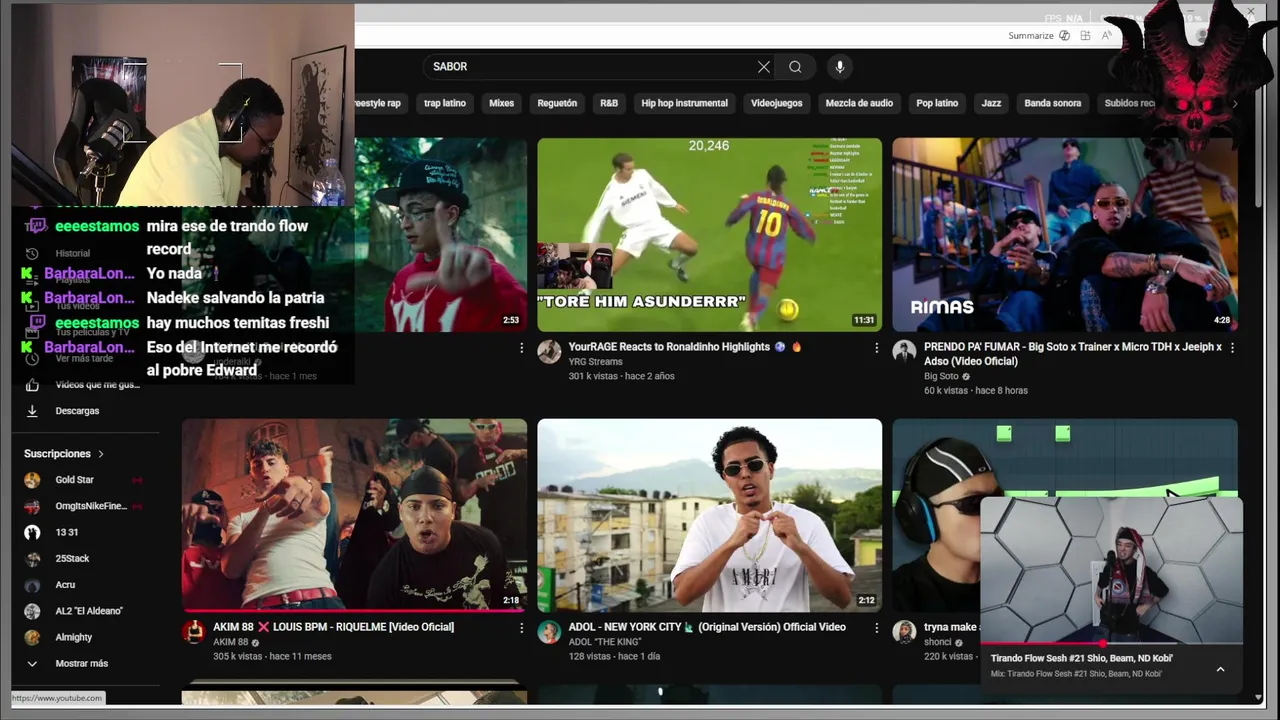Screen dimensions: 1280x720
Task: Click Big Soto channel avatar
Action: (x=904, y=351)
